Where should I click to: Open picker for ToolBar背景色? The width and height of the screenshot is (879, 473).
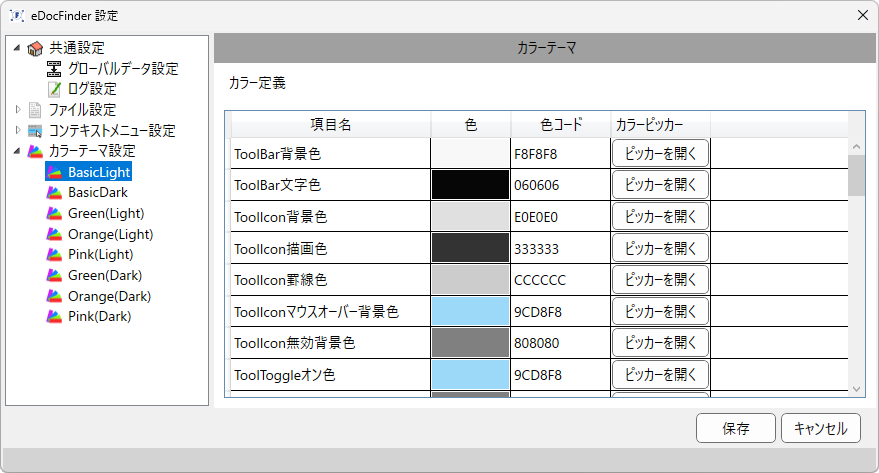(x=660, y=154)
